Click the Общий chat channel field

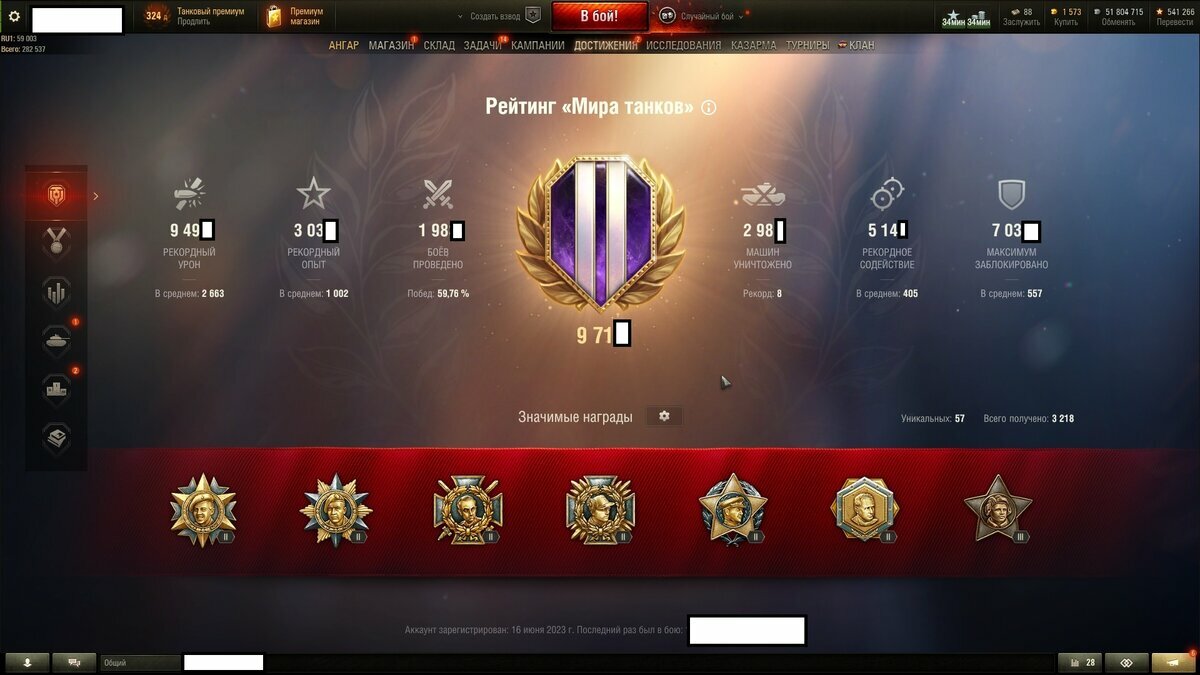(140, 662)
